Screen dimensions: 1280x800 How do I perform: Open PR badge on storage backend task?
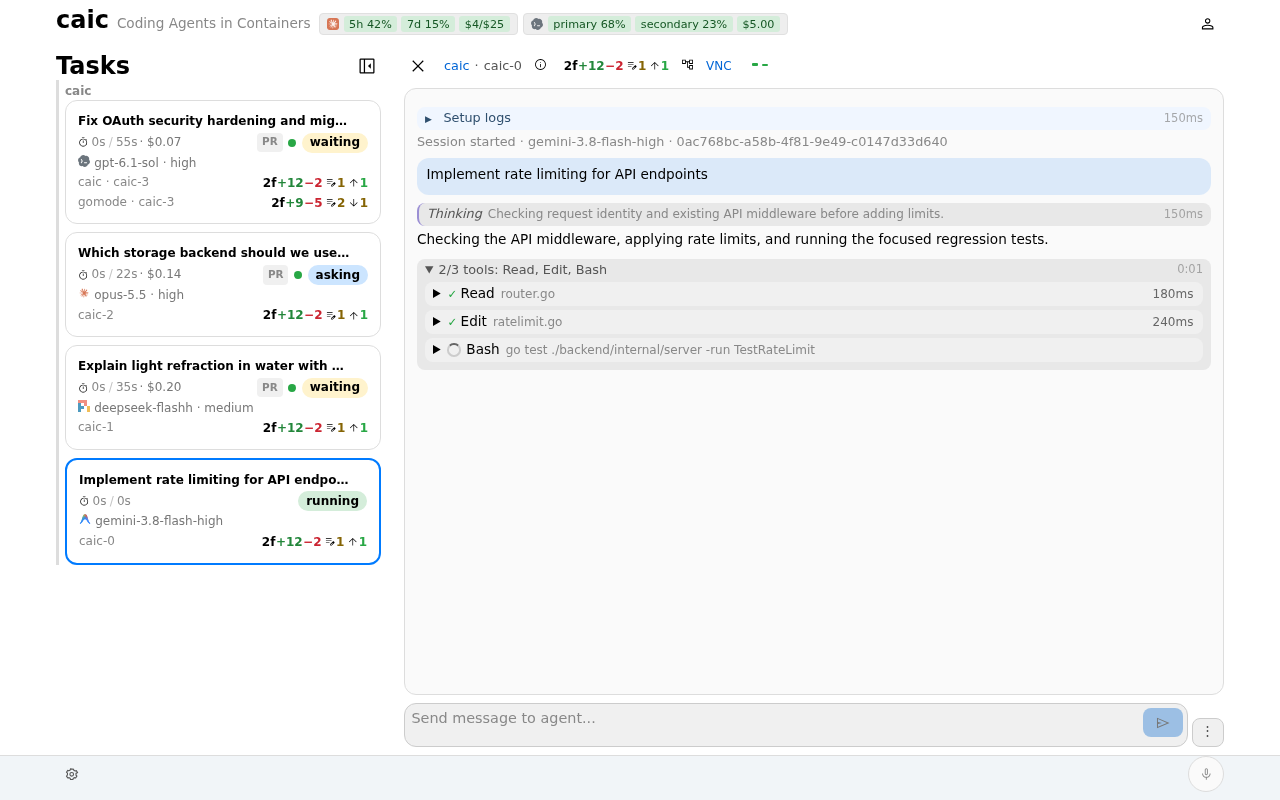point(276,275)
